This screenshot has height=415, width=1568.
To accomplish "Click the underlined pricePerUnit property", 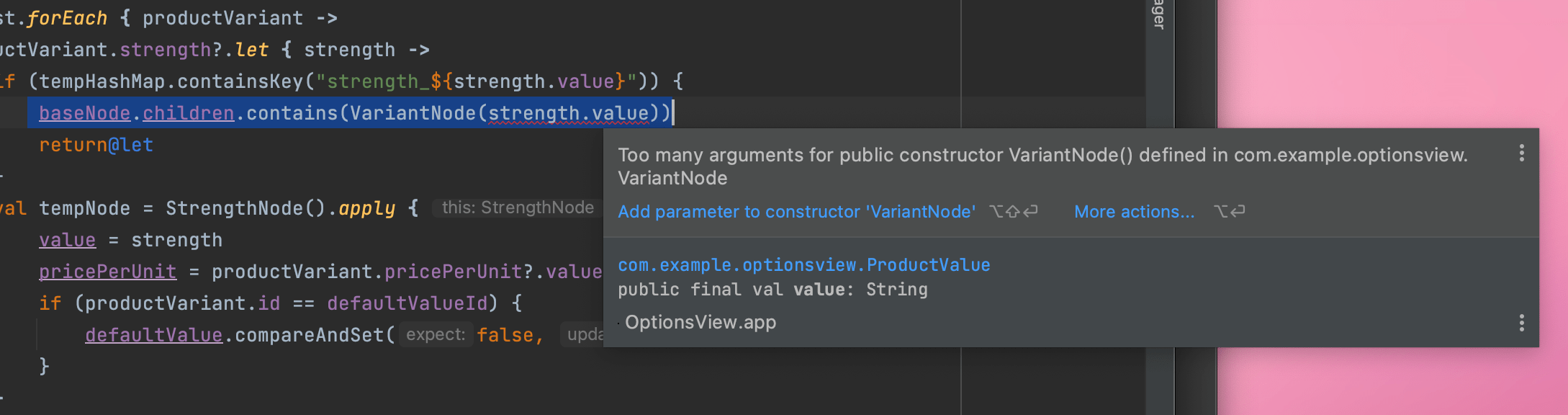I will (107, 272).
